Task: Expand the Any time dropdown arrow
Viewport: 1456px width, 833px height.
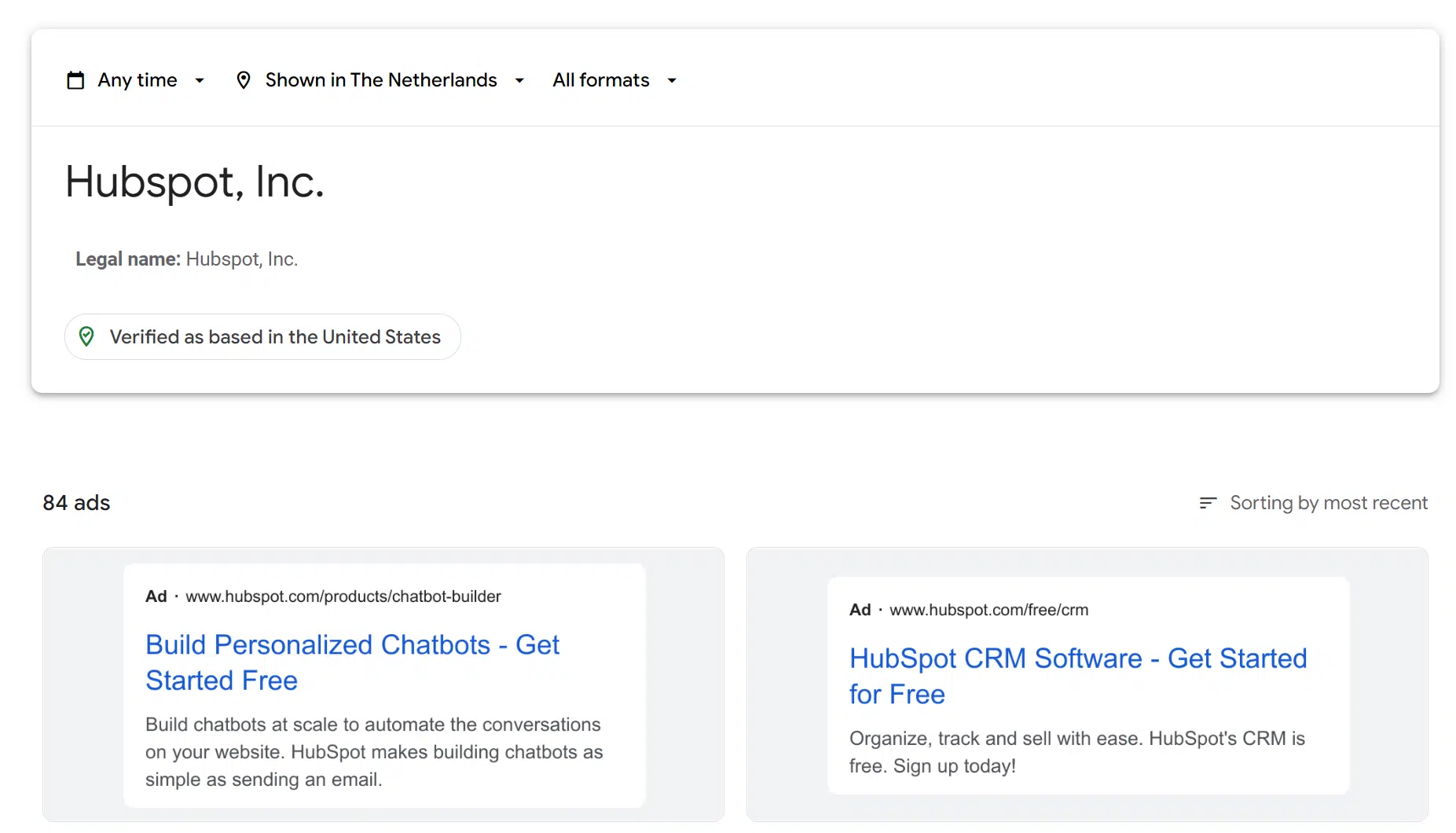Action: coord(200,80)
